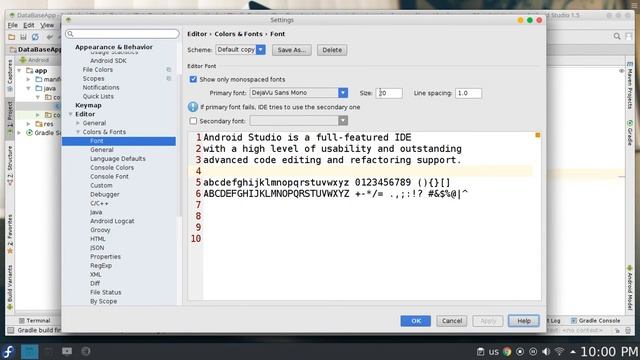
Task: Open the View menu
Action: coord(47,25)
